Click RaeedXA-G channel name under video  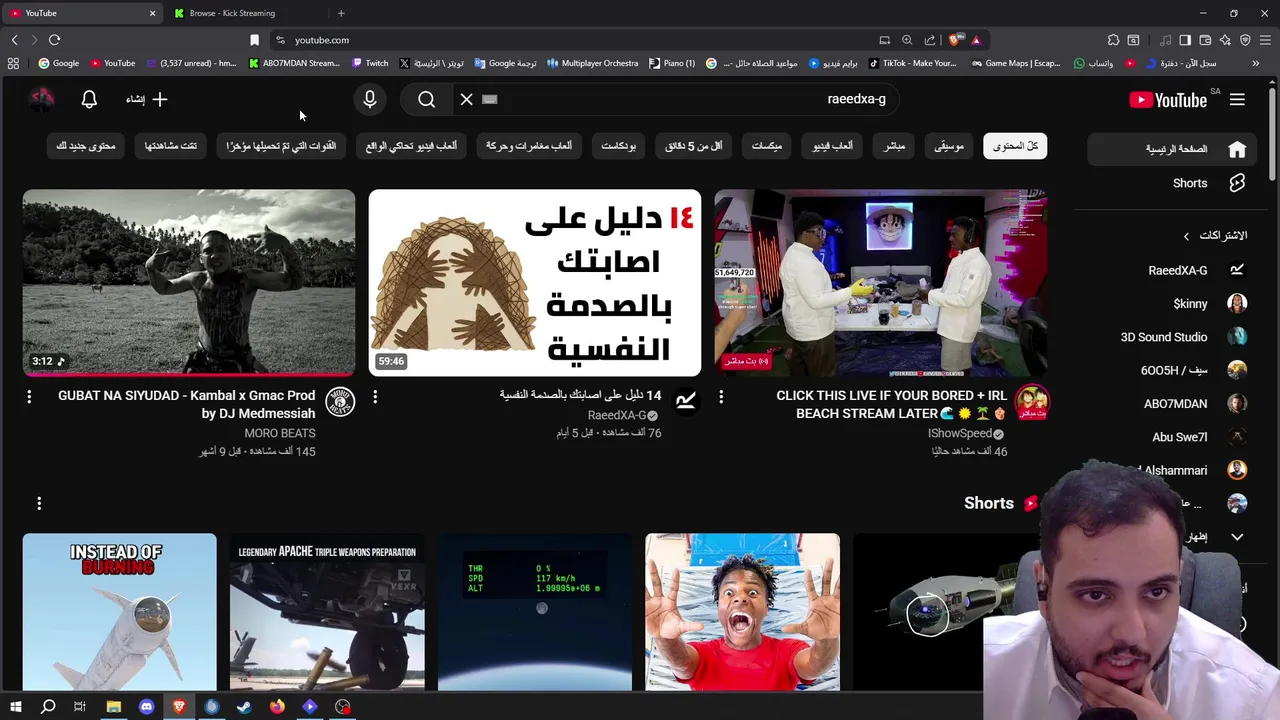pos(617,415)
